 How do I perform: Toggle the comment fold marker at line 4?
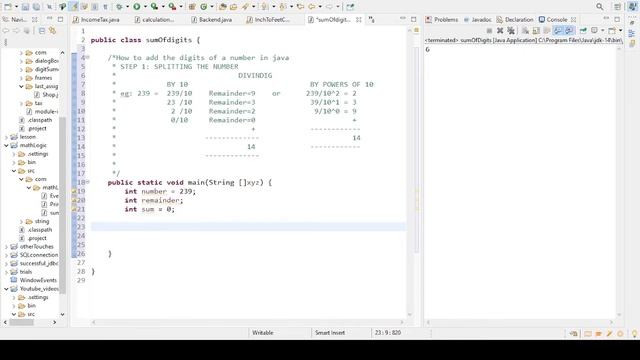[88, 58]
